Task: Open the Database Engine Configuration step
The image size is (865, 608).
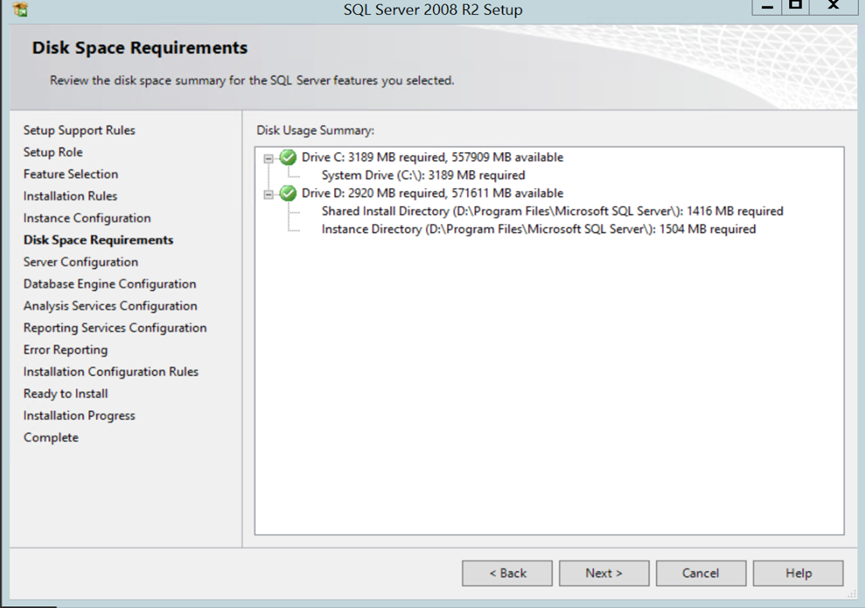Action: [x=110, y=284]
